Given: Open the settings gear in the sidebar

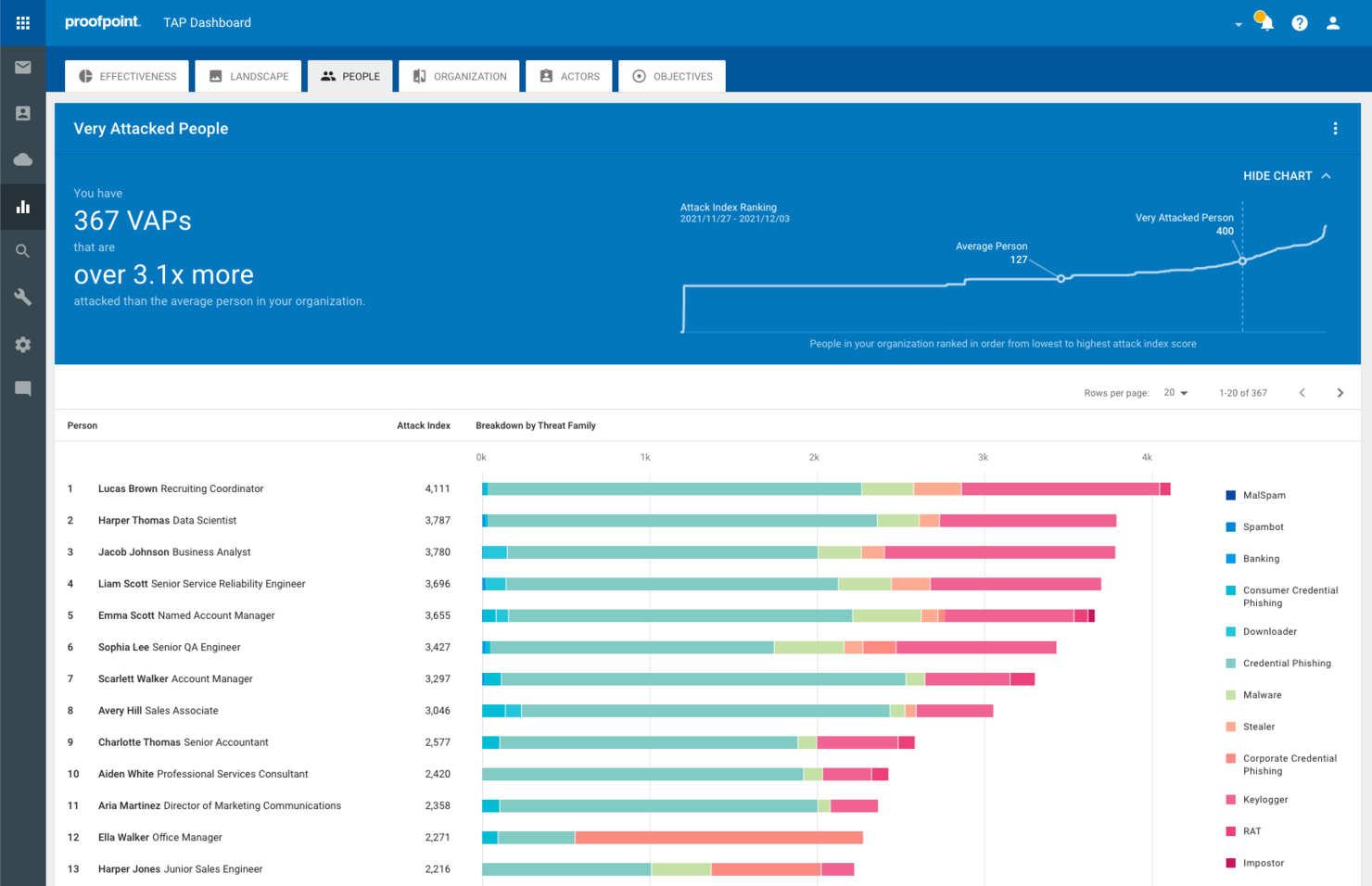Looking at the screenshot, I should click(x=22, y=344).
